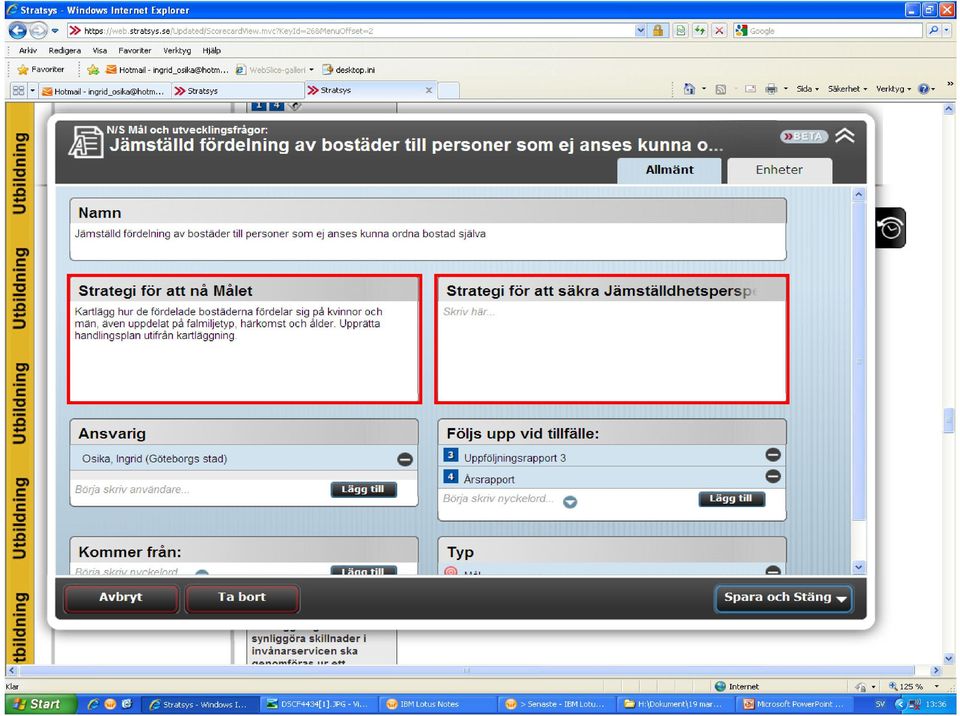The image size is (960, 716).
Task: Open the 125% zoom level control
Action: (914, 687)
